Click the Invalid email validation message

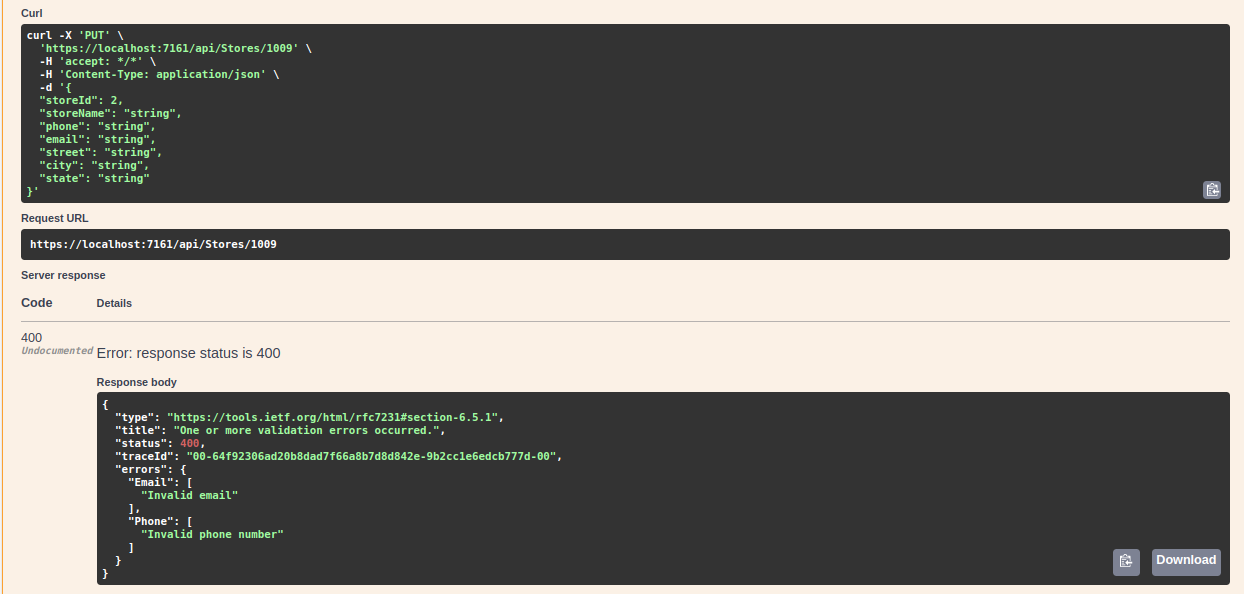190,495
